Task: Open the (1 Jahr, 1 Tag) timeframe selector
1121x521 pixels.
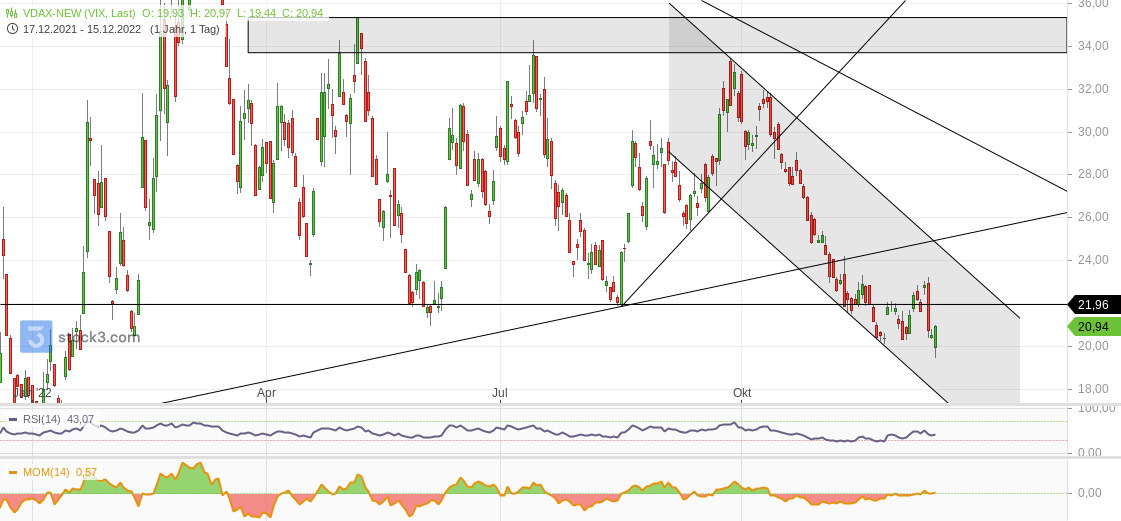Action: [x=185, y=29]
